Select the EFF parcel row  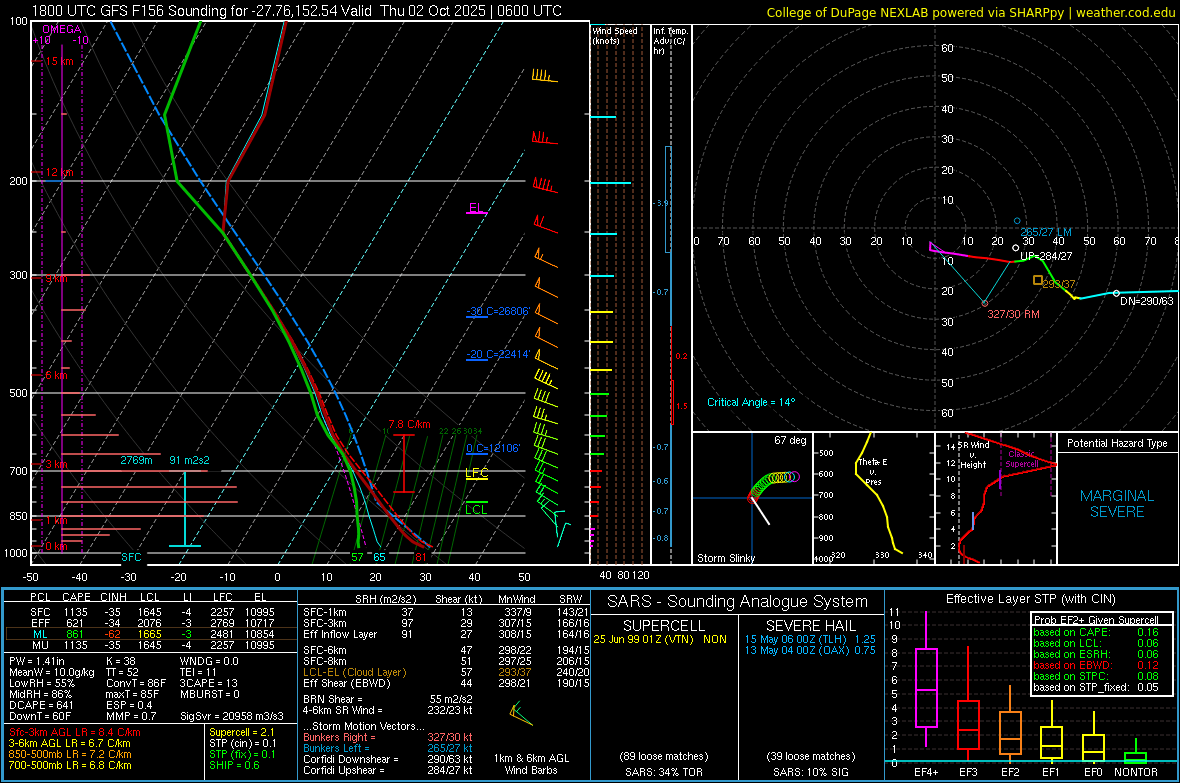tap(152, 623)
